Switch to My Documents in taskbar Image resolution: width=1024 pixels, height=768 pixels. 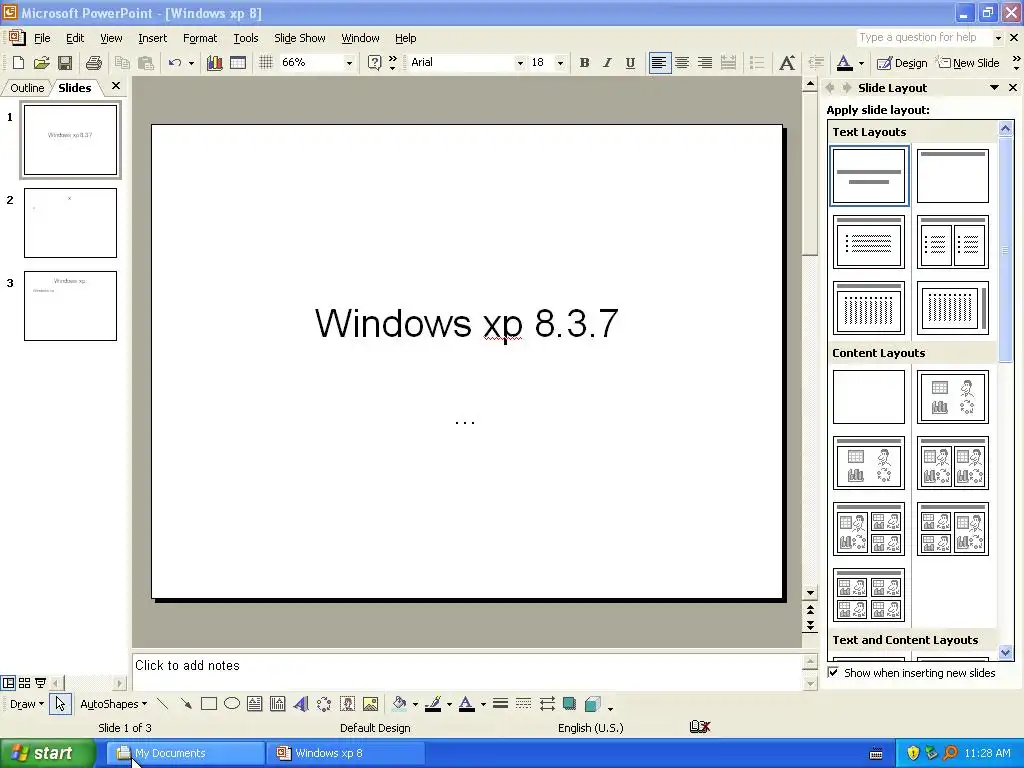click(x=185, y=753)
